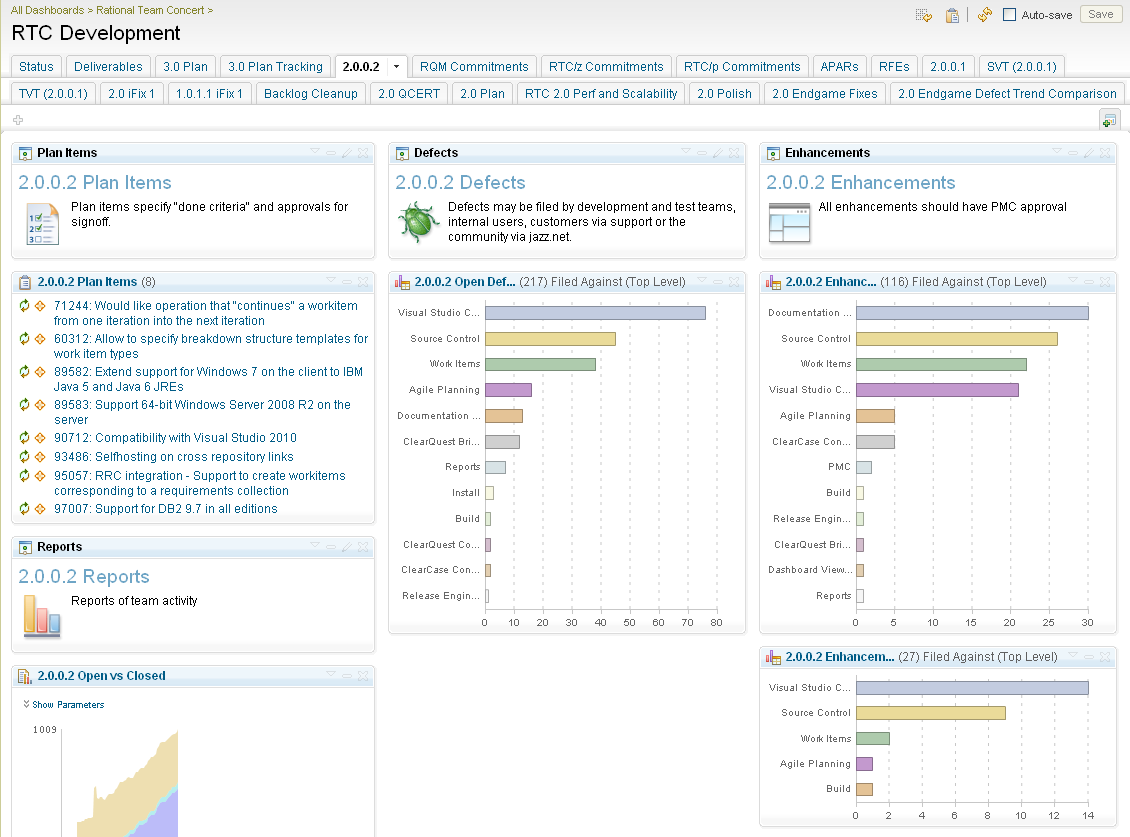Click the 2.0.0.2 Defects heading
The width and height of the screenshot is (1130, 837).
(x=460, y=182)
